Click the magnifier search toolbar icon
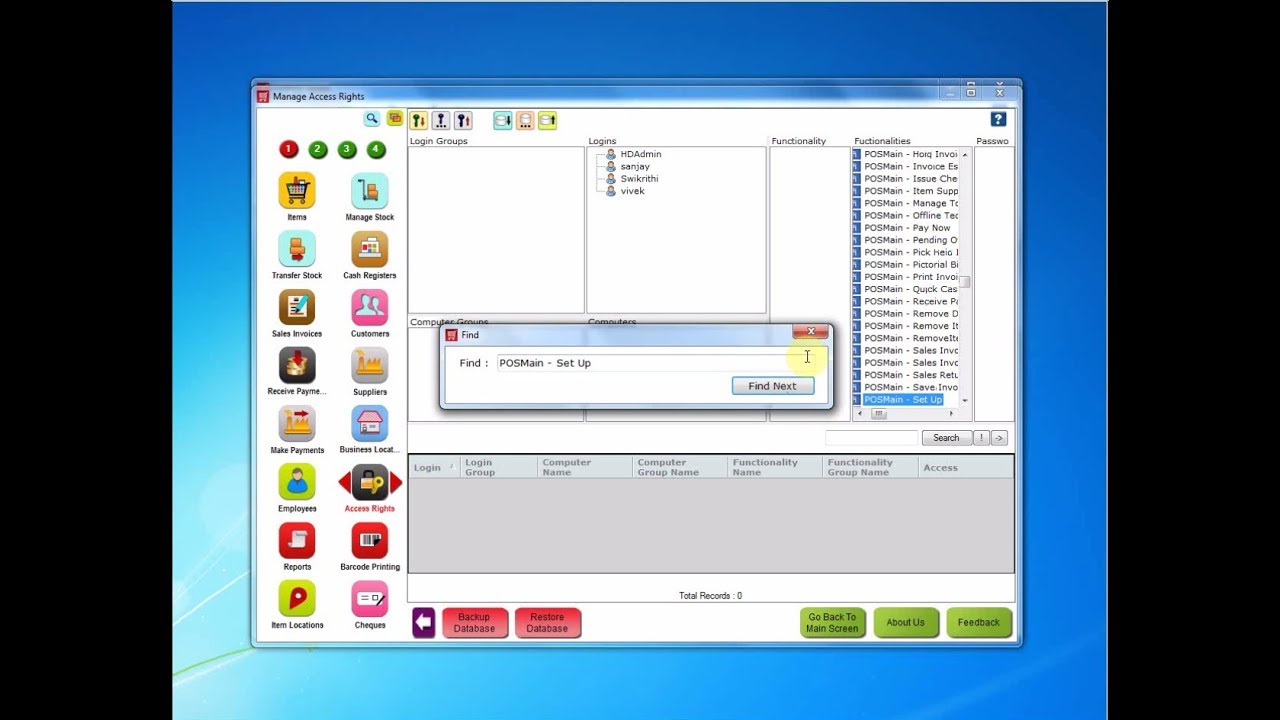 click(x=372, y=118)
